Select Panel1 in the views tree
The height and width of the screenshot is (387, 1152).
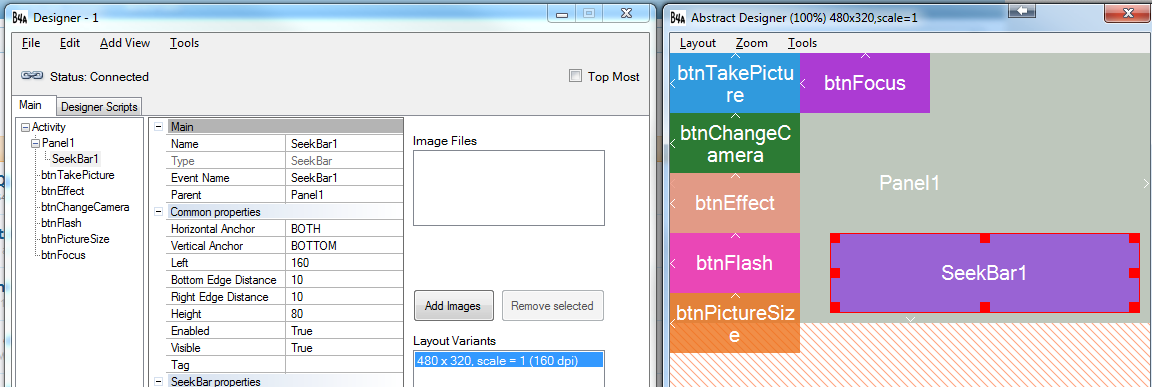click(x=59, y=143)
